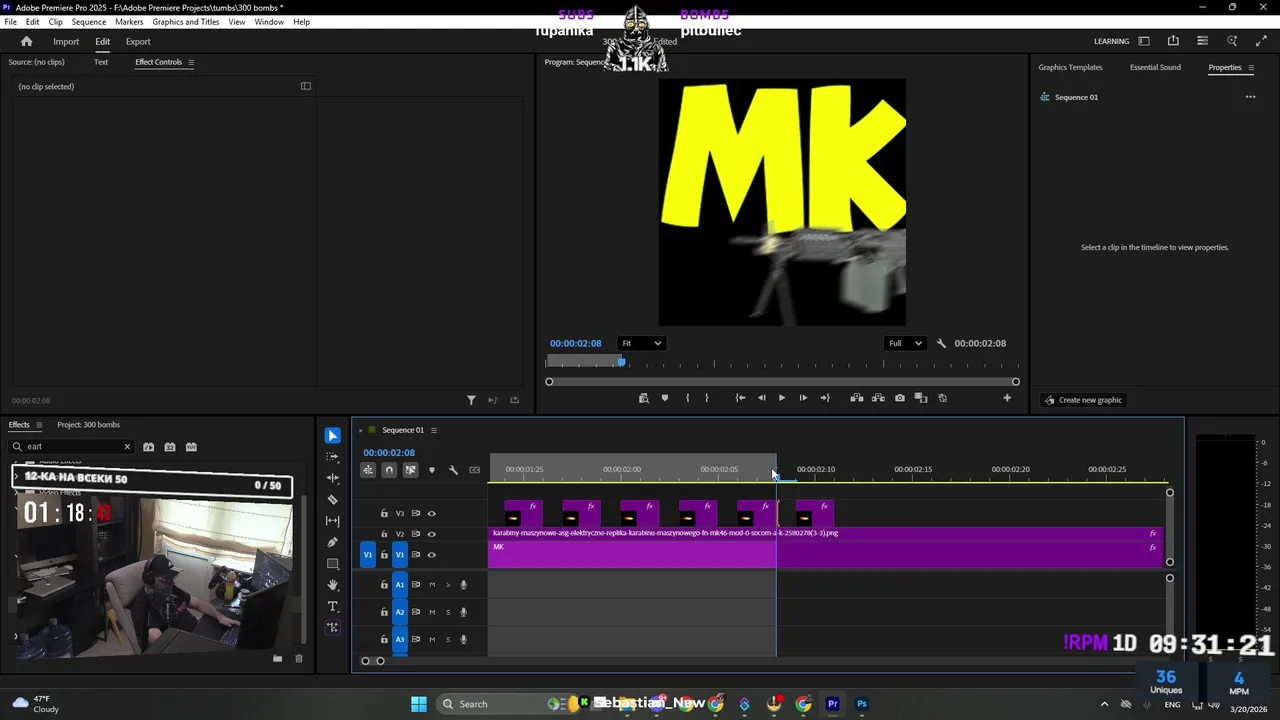1280x720 pixels.
Task: Click the Effect Controls filter funnel icon
Action: coord(471,400)
